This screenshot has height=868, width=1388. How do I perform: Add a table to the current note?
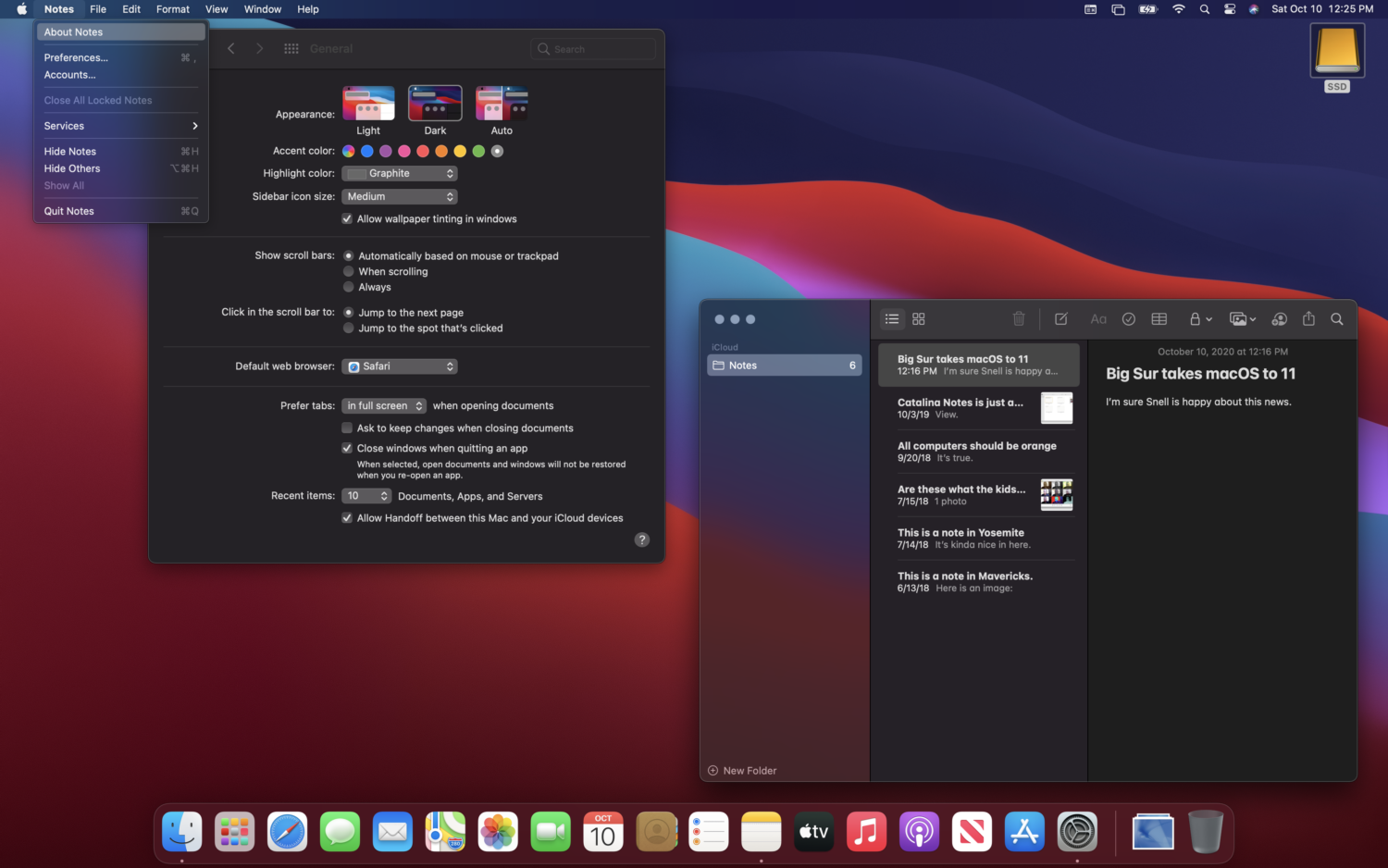(1159, 318)
